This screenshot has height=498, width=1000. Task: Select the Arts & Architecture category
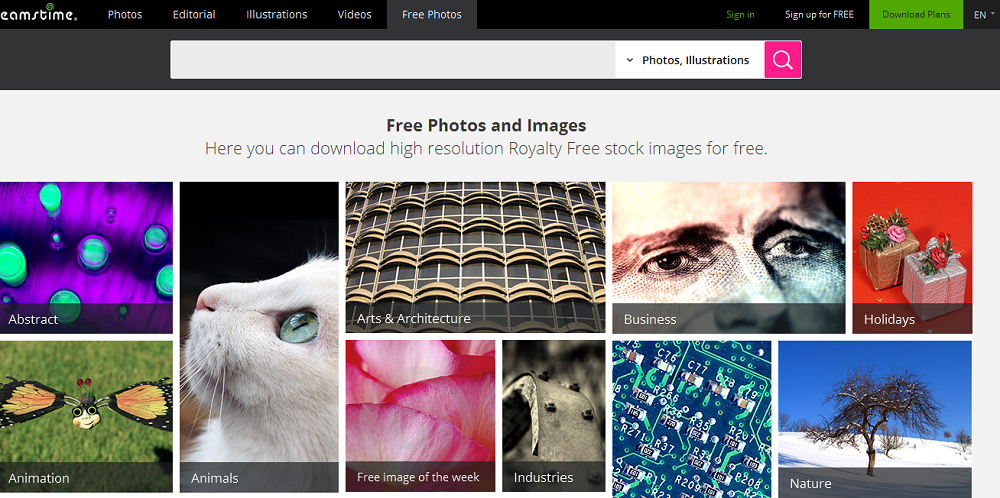tap(475, 257)
